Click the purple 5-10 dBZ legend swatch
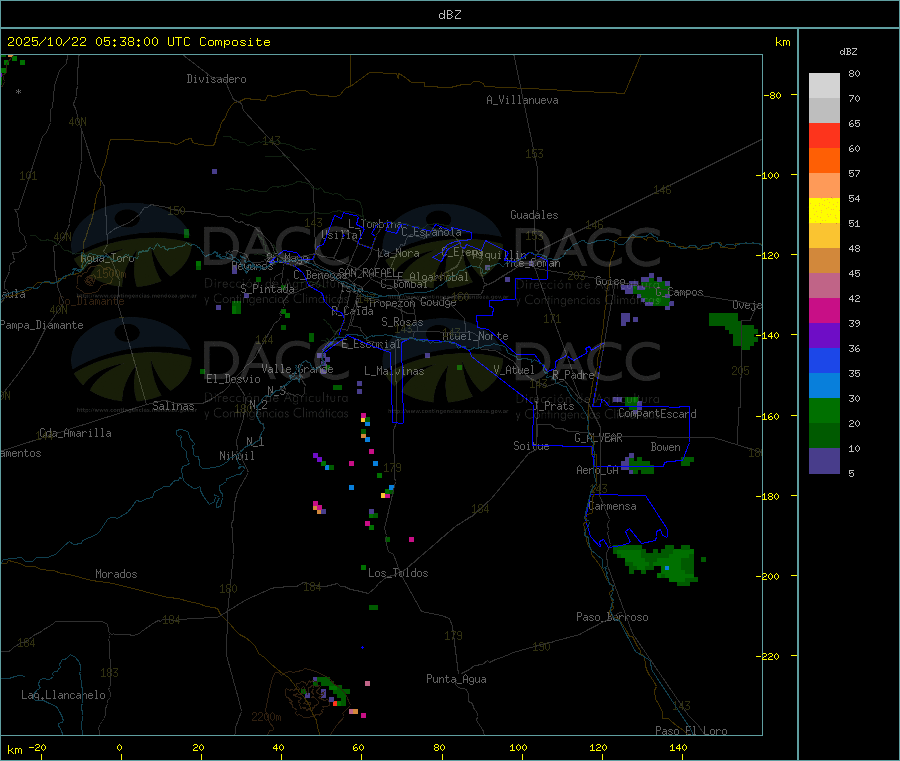 824,460
